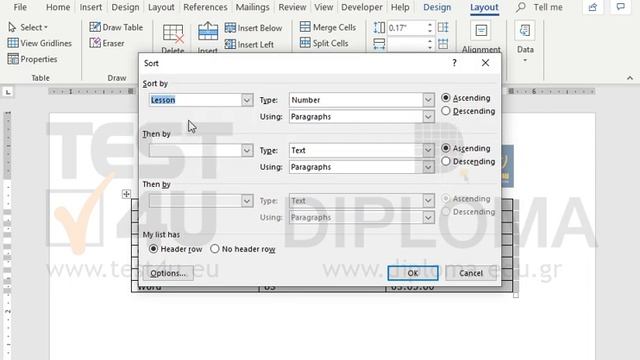Click the column width icon

point(379,44)
